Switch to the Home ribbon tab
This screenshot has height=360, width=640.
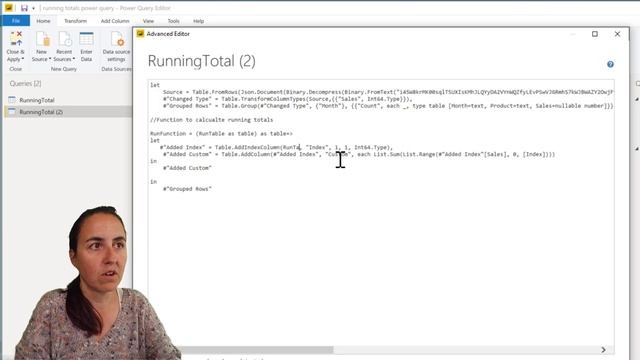point(43,21)
